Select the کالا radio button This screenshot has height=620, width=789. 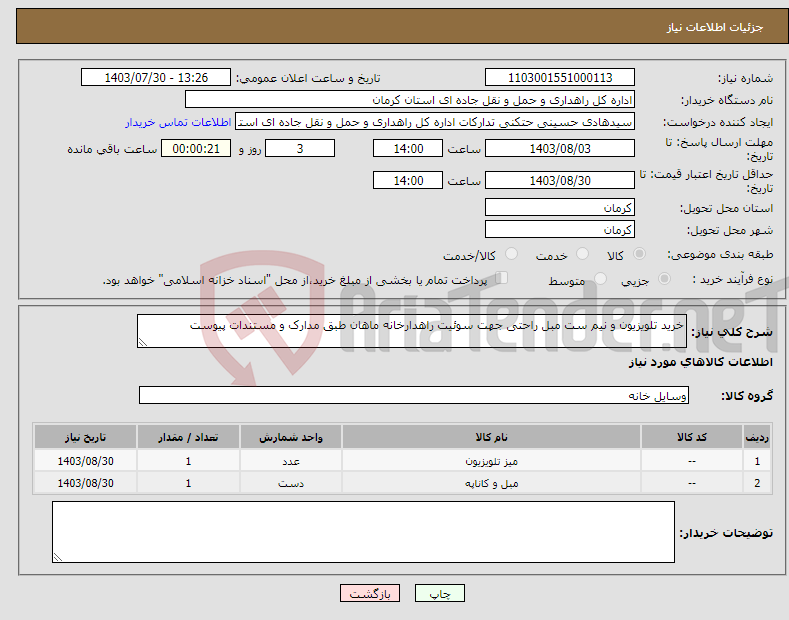[x=639, y=254]
